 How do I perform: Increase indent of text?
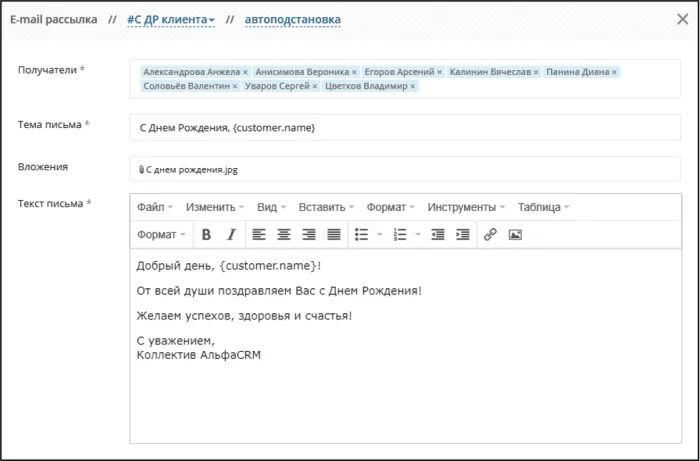(462, 234)
